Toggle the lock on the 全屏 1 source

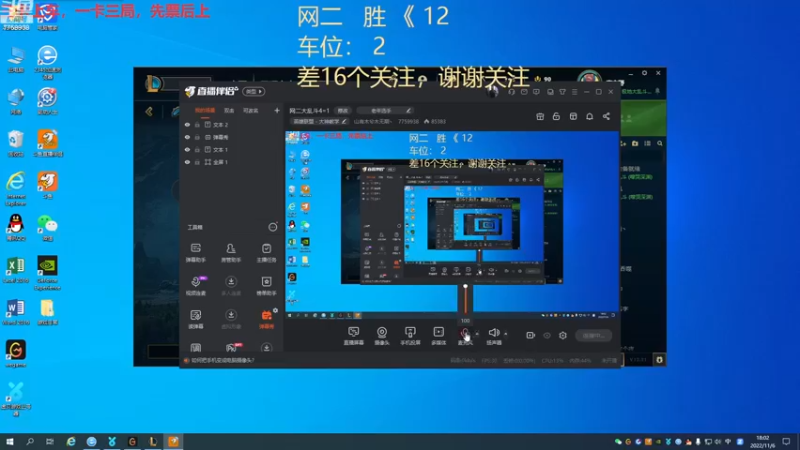197,162
